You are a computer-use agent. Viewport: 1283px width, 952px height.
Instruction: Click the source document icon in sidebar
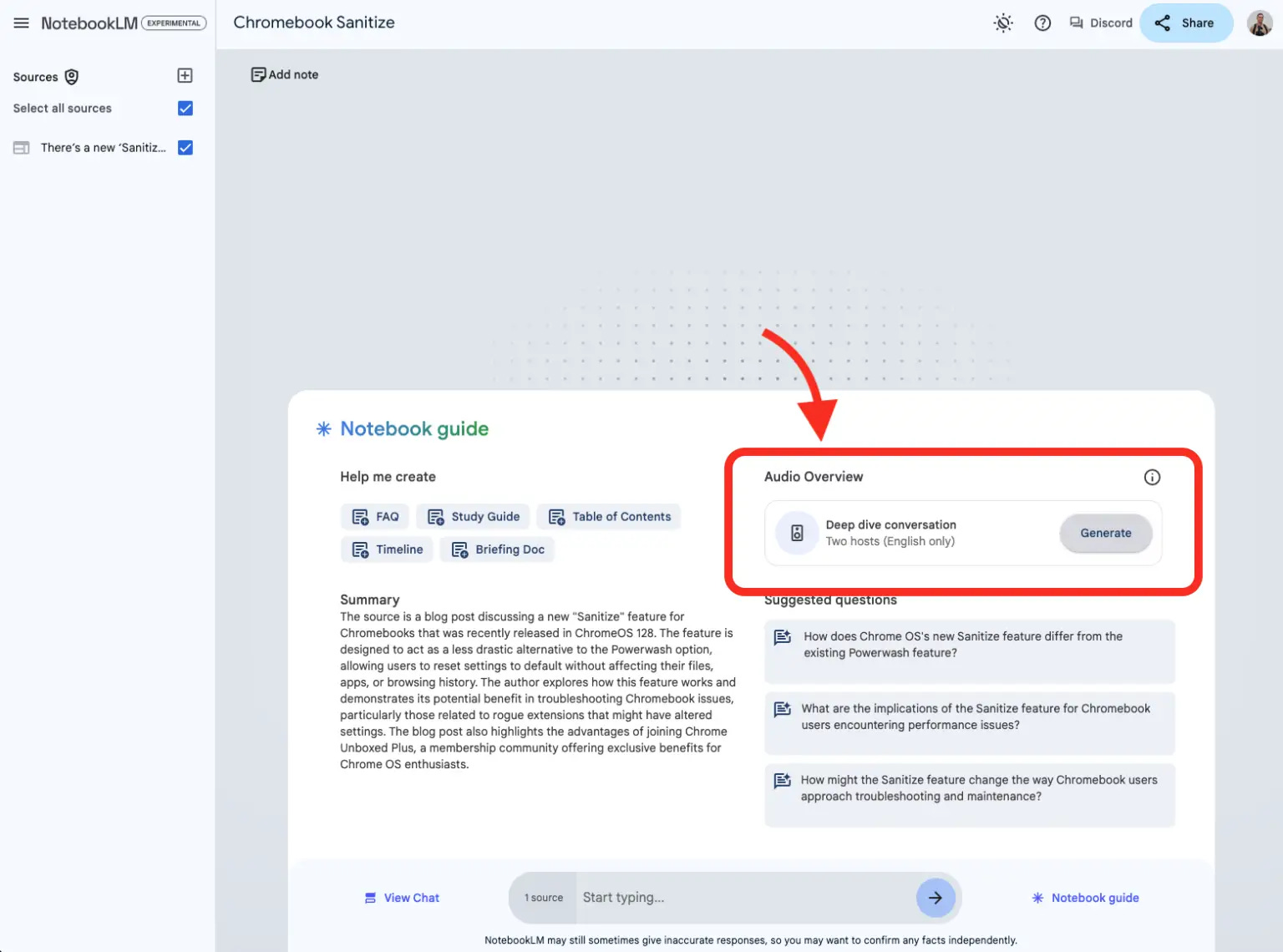(x=22, y=148)
